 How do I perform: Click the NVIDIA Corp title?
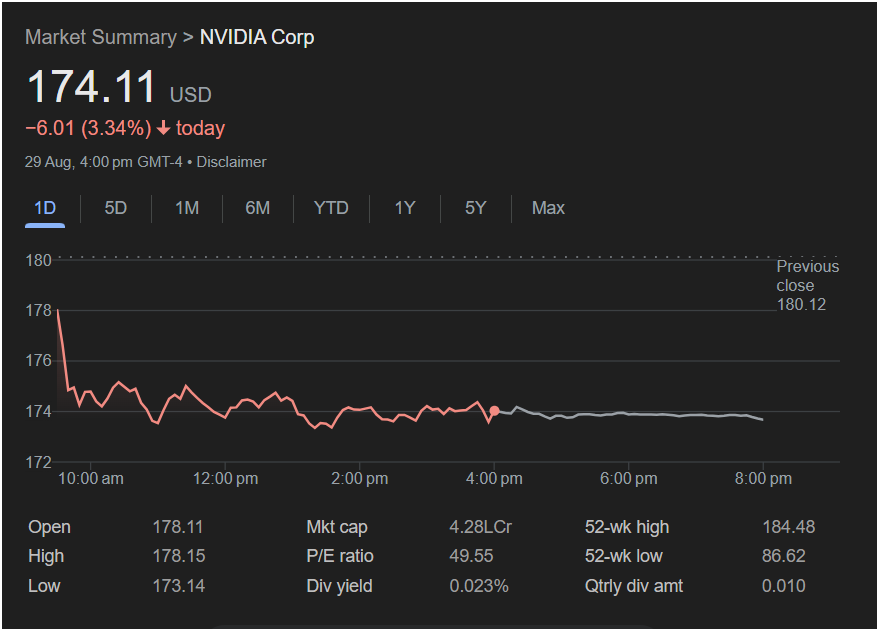click(257, 37)
